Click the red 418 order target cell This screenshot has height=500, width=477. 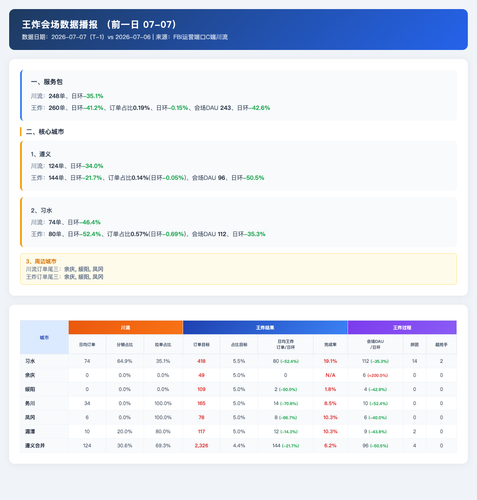(x=201, y=361)
